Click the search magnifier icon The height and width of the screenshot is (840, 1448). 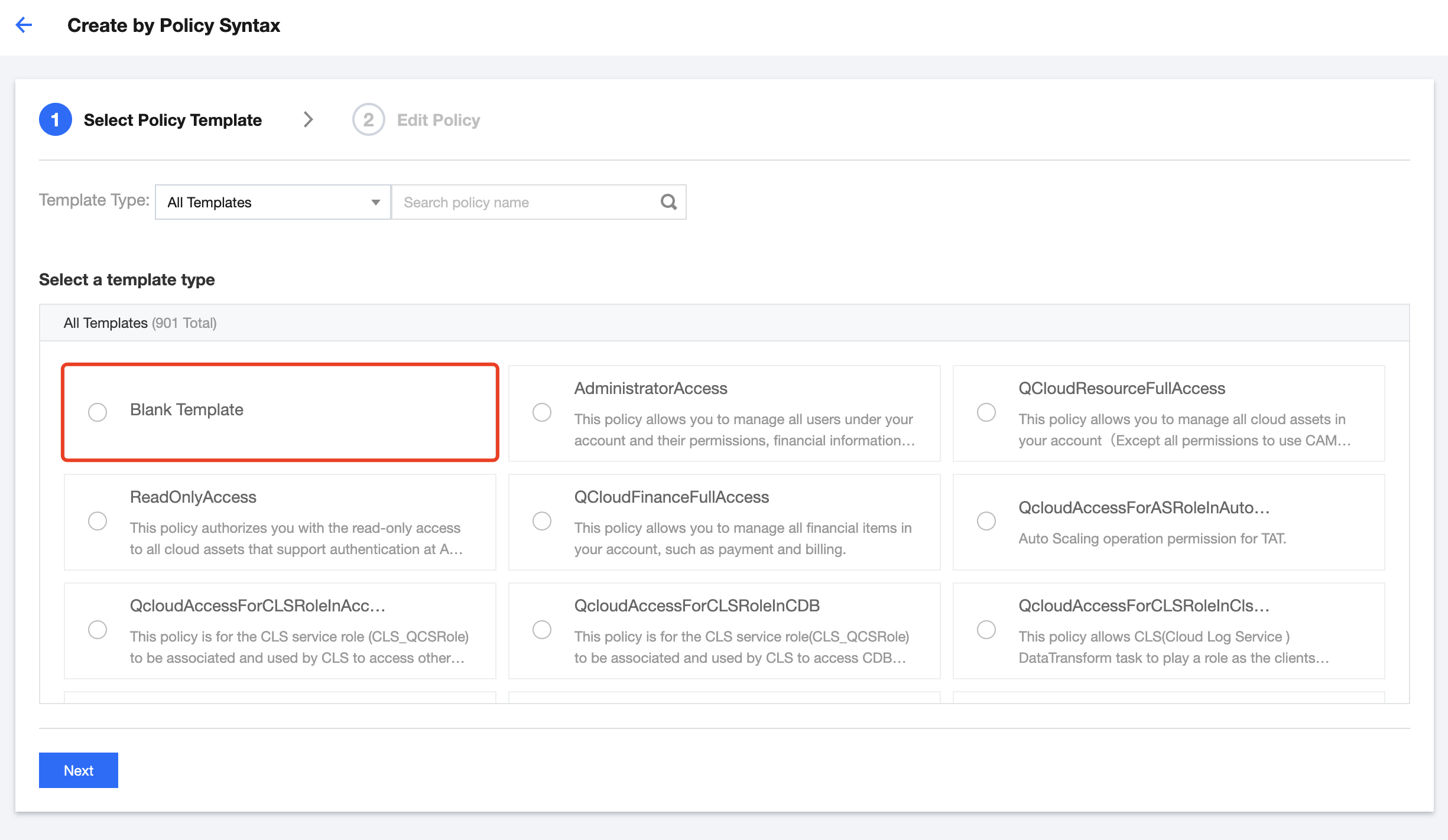coord(668,202)
